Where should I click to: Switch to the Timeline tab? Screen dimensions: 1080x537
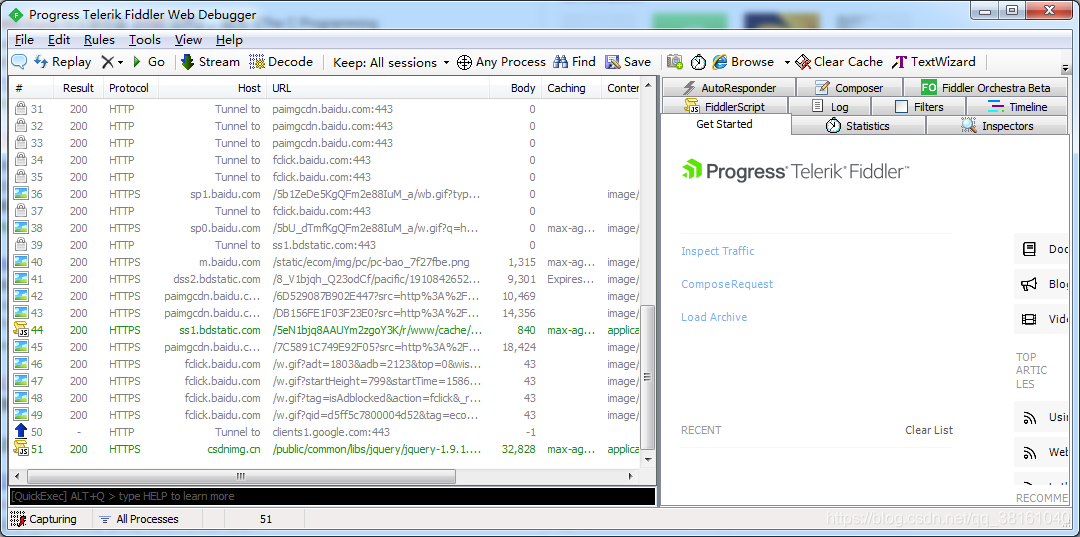[1017, 107]
